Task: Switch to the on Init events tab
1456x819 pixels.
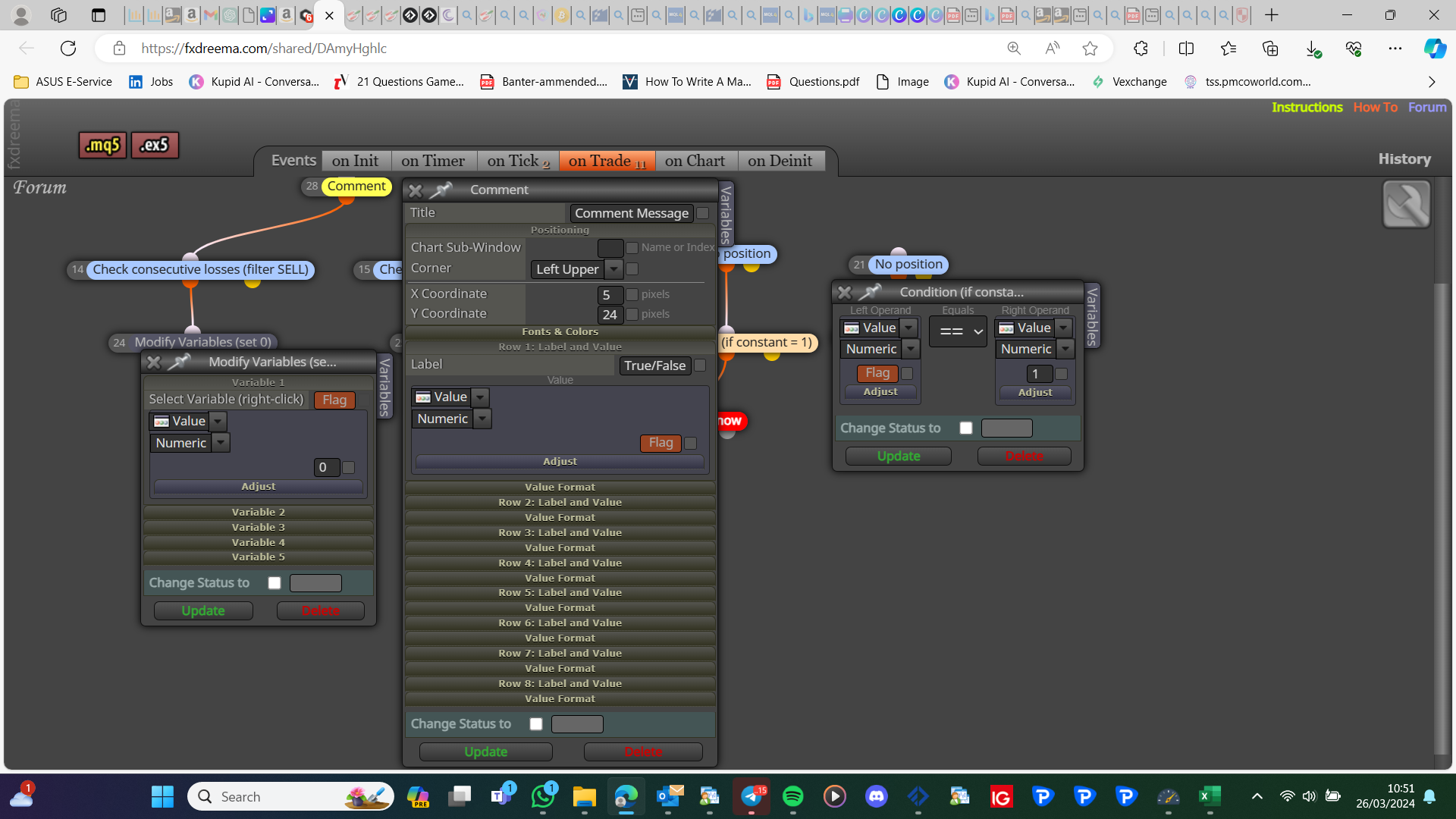Action: [356, 161]
